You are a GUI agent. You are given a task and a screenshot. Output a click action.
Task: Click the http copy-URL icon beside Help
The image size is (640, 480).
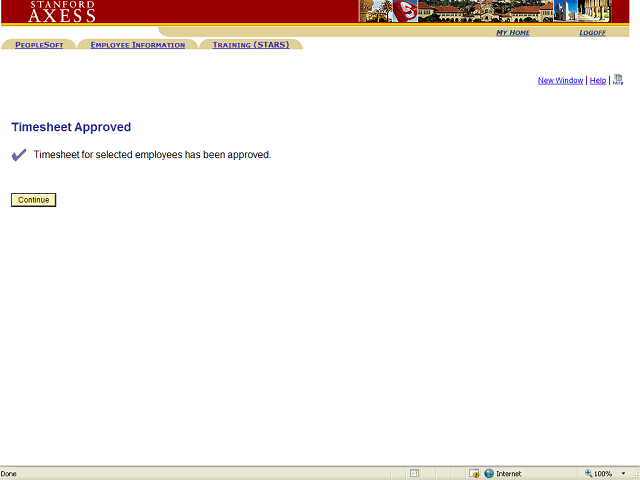pyautogui.click(x=618, y=80)
